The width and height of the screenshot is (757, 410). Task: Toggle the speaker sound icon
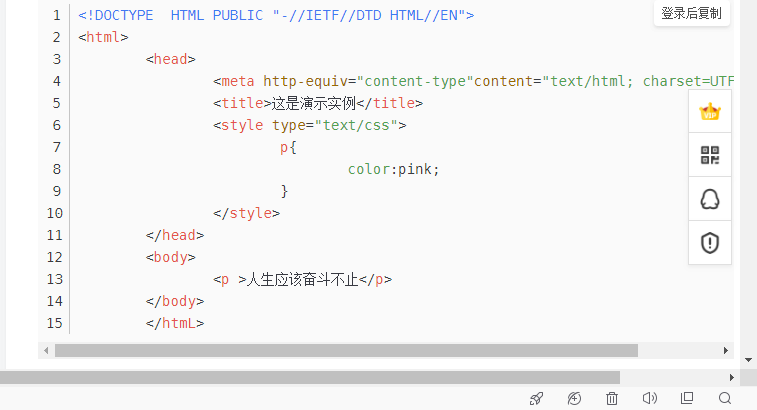pyautogui.click(x=649, y=398)
